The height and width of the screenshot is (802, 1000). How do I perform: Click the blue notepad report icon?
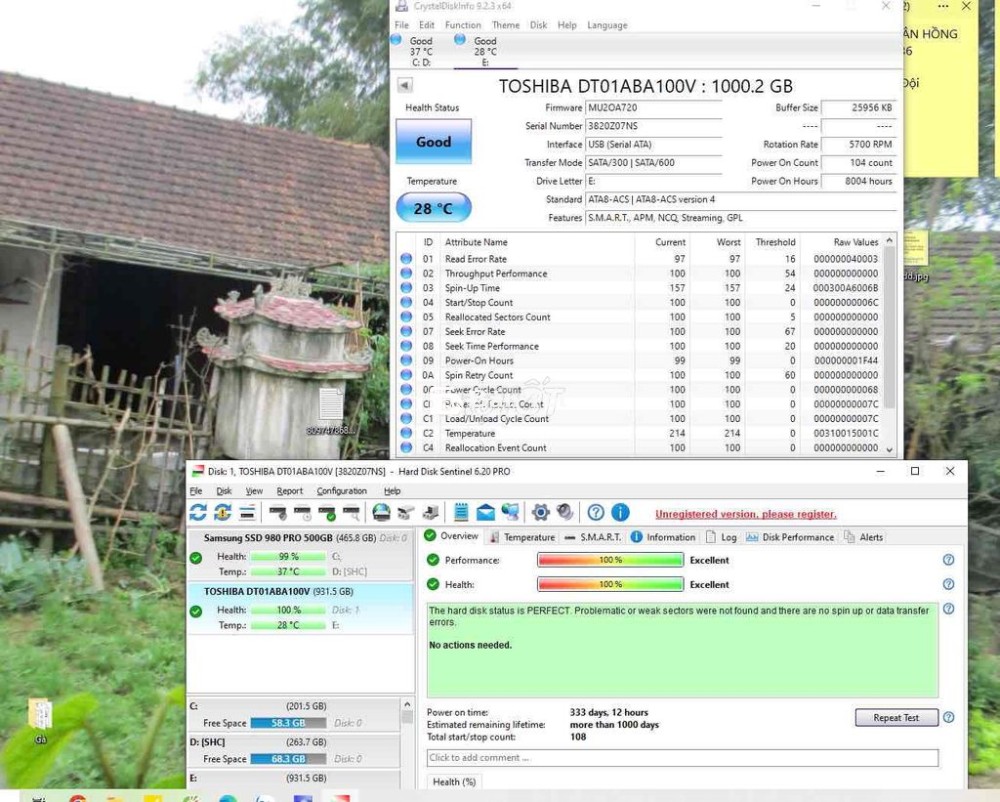coord(461,512)
